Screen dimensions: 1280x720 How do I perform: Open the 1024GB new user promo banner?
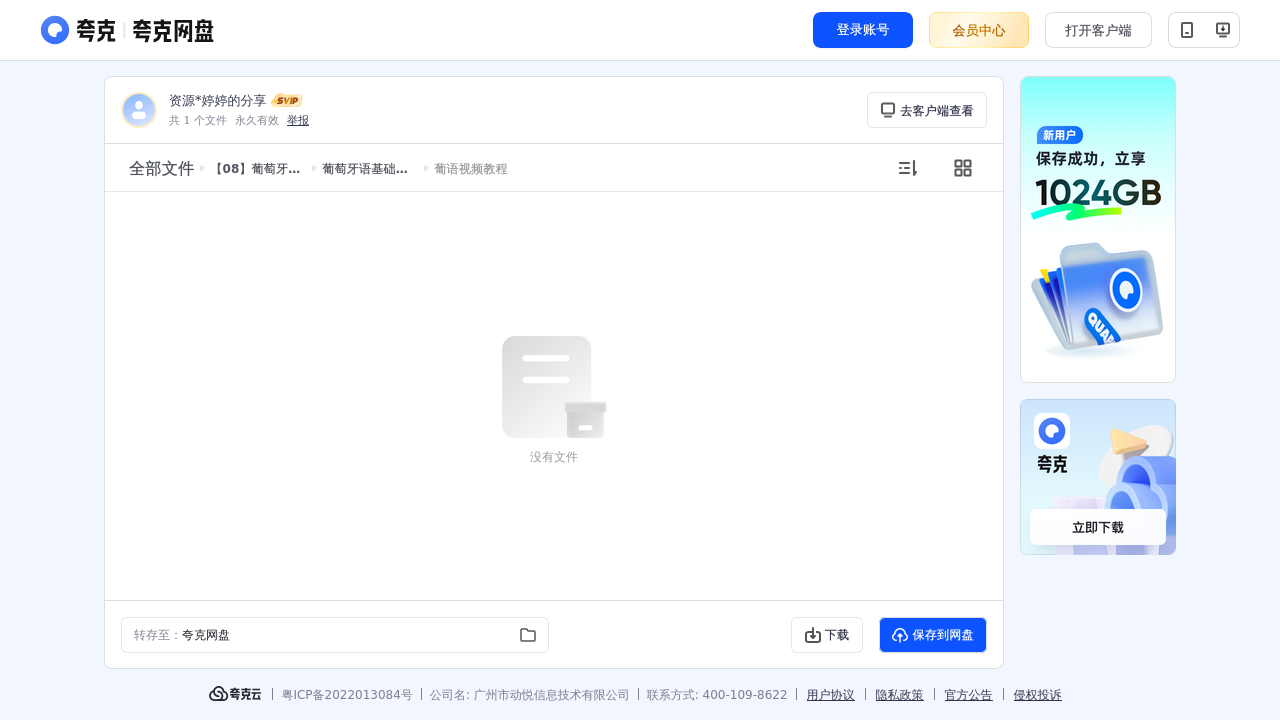pyautogui.click(x=1098, y=229)
